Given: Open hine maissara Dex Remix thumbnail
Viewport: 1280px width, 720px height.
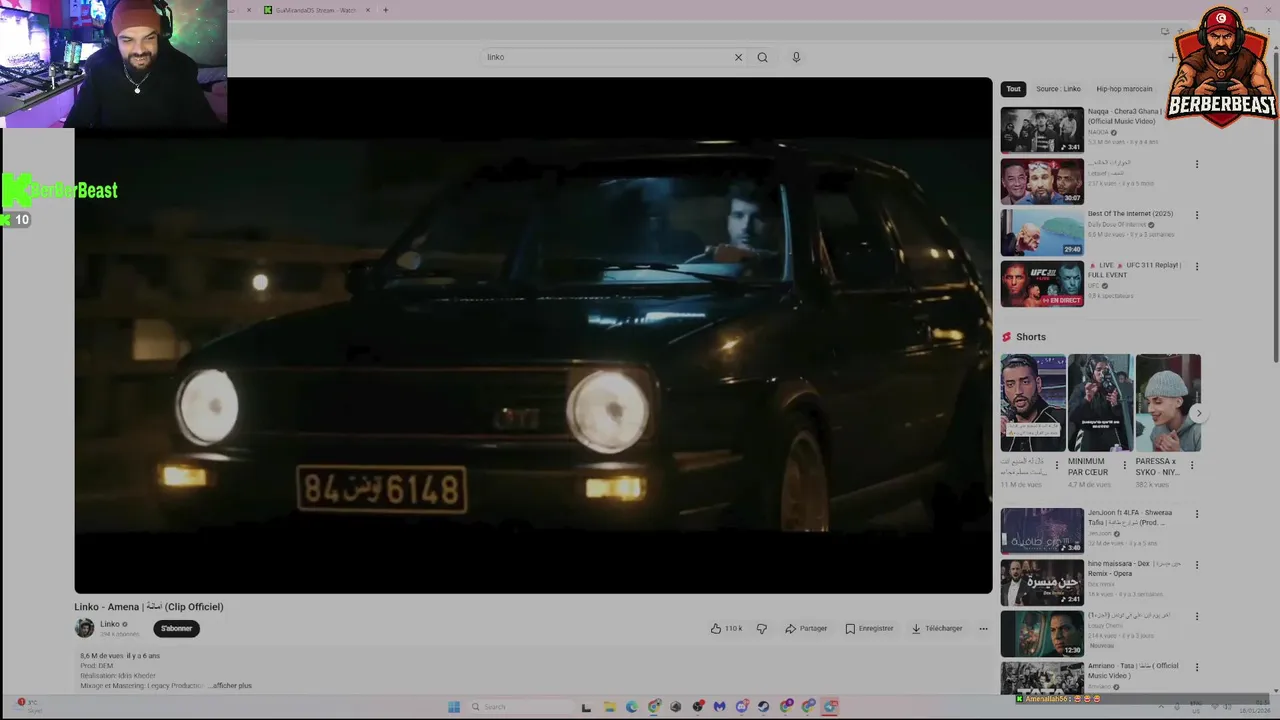Looking at the screenshot, I should [x=1042, y=582].
